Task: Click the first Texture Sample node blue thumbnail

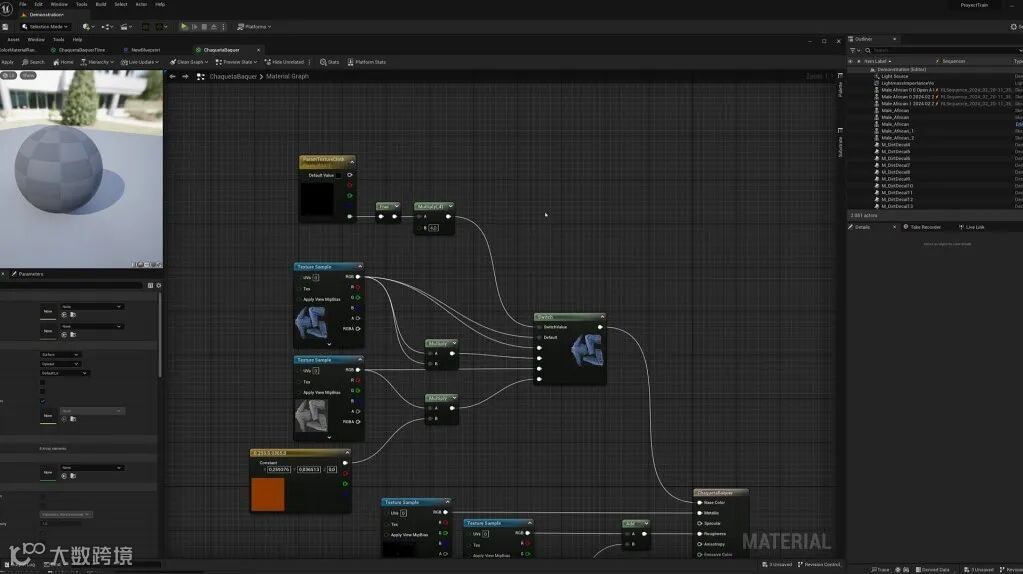Action: tap(311, 323)
